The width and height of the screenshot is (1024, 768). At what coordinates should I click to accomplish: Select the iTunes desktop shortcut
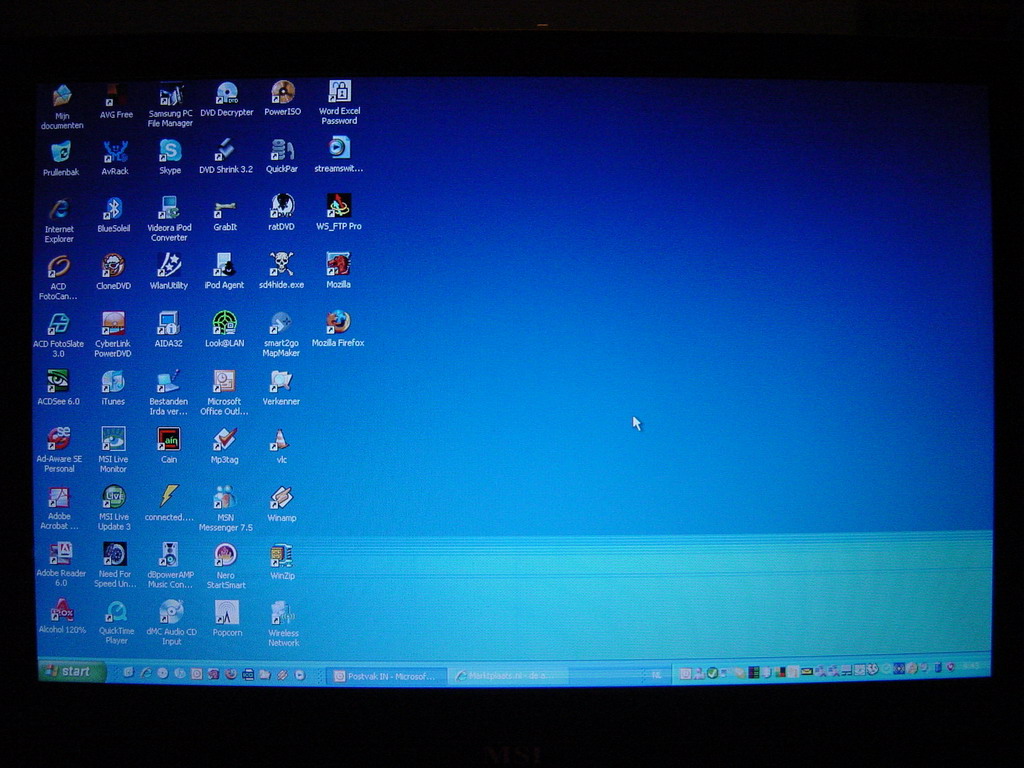coord(113,388)
